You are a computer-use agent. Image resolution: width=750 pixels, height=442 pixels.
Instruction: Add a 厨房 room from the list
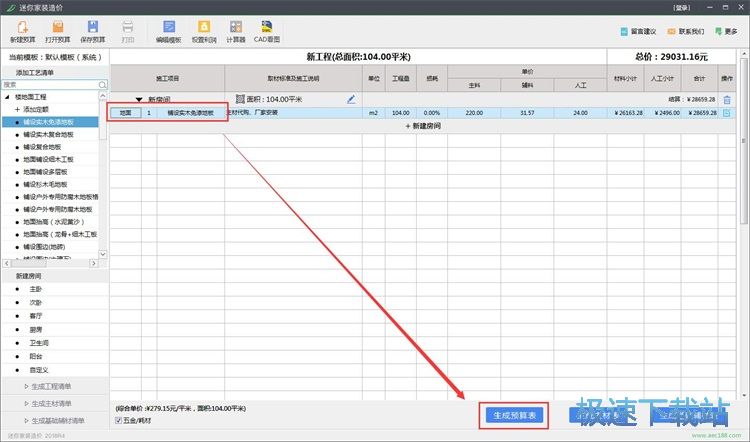click(x=35, y=330)
